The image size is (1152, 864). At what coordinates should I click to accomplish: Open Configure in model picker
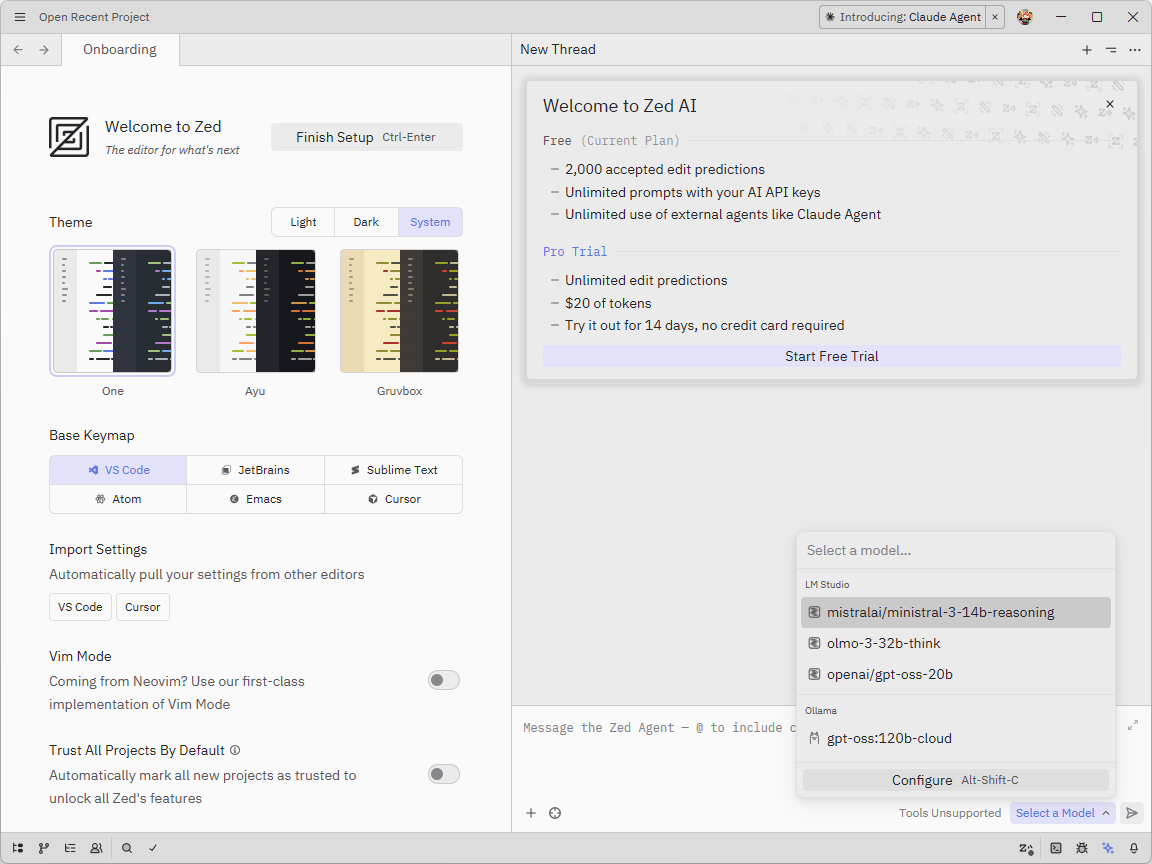point(955,780)
